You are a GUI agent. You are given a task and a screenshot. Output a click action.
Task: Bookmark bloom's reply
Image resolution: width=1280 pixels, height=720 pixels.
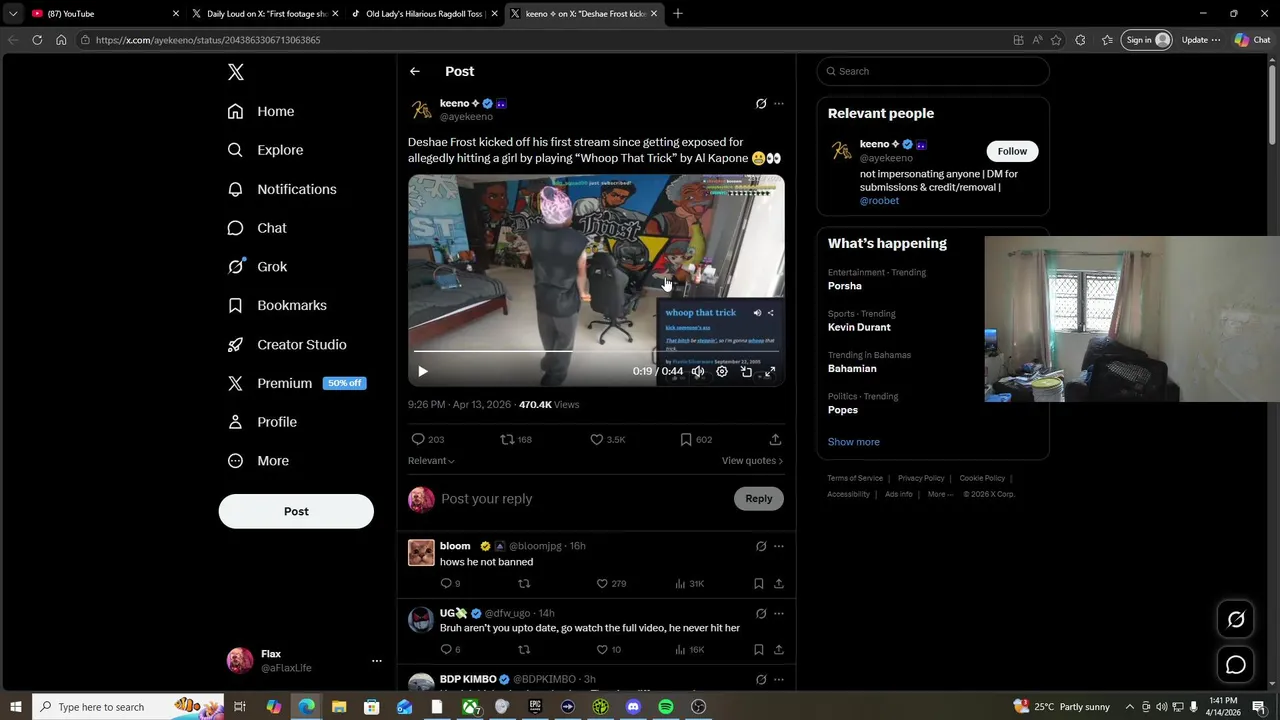pyautogui.click(x=759, y=584)
